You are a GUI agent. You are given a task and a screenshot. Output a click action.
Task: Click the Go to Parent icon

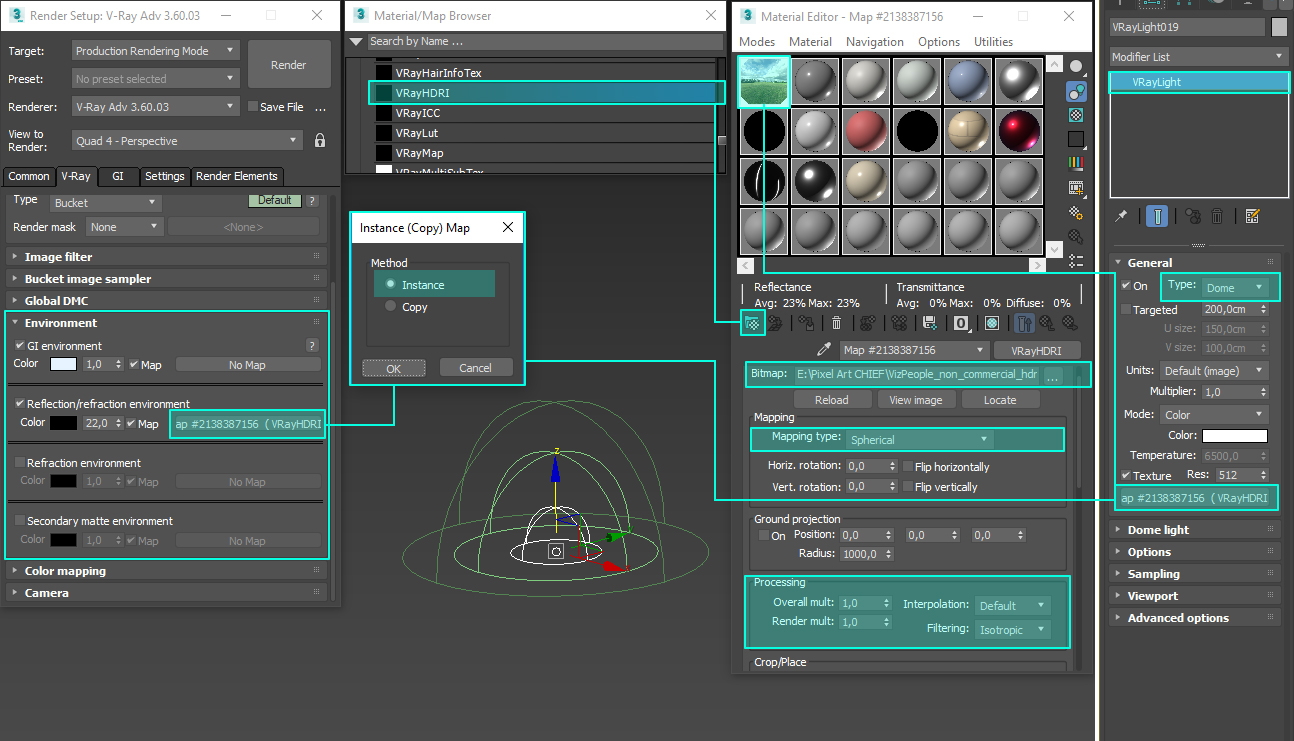pyautogui.click(x=1048, y=323)
